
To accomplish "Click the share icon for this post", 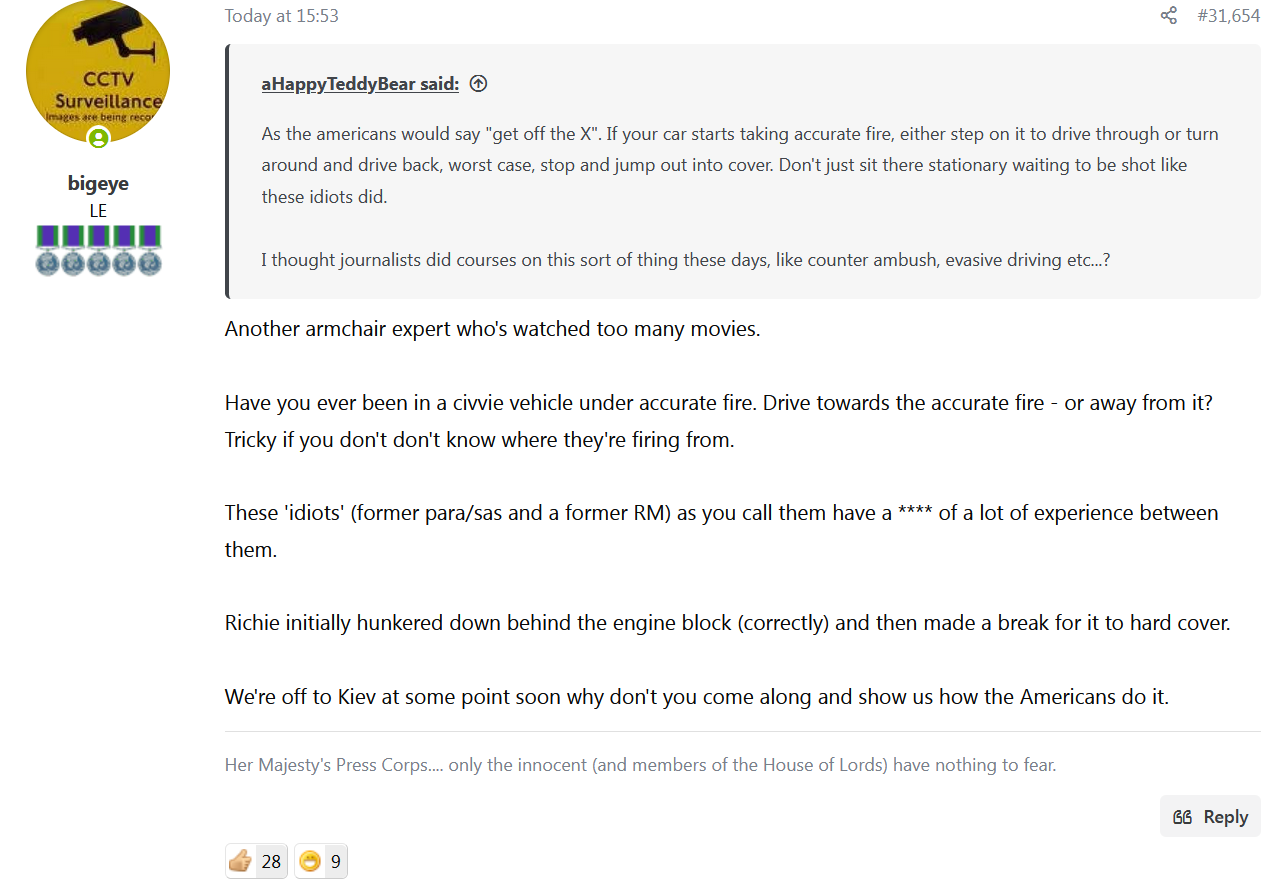I will (x=1168, y=15).
